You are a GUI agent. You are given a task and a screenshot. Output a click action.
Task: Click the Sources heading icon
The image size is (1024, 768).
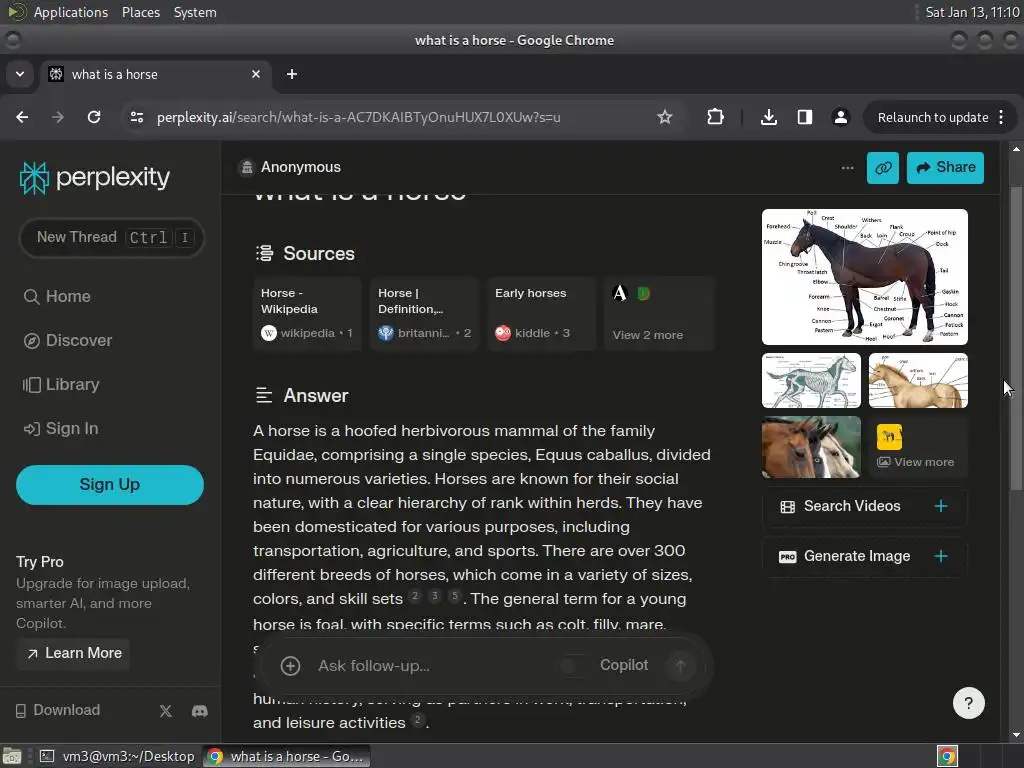[264, 253]
